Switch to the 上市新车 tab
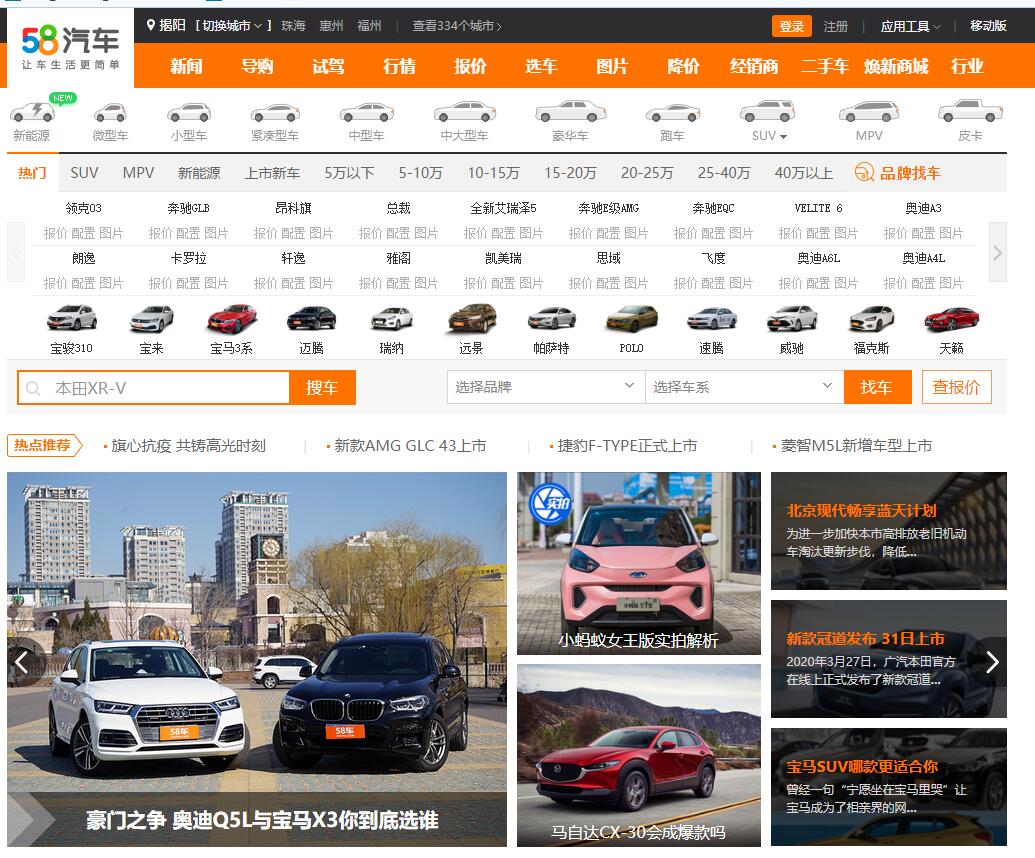The height and width of the screenshot is (858, 1035). pyautogui.click(x=272, y=173)
